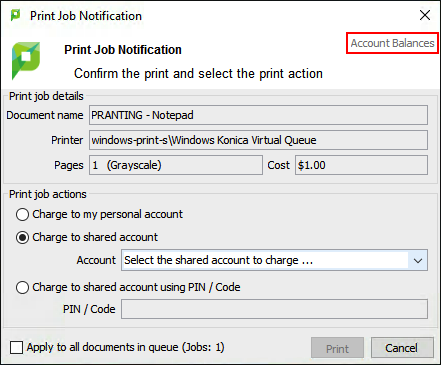Click the 'Print job details' group label
Screen dimensions: 441x365
(x=46, y=96)
